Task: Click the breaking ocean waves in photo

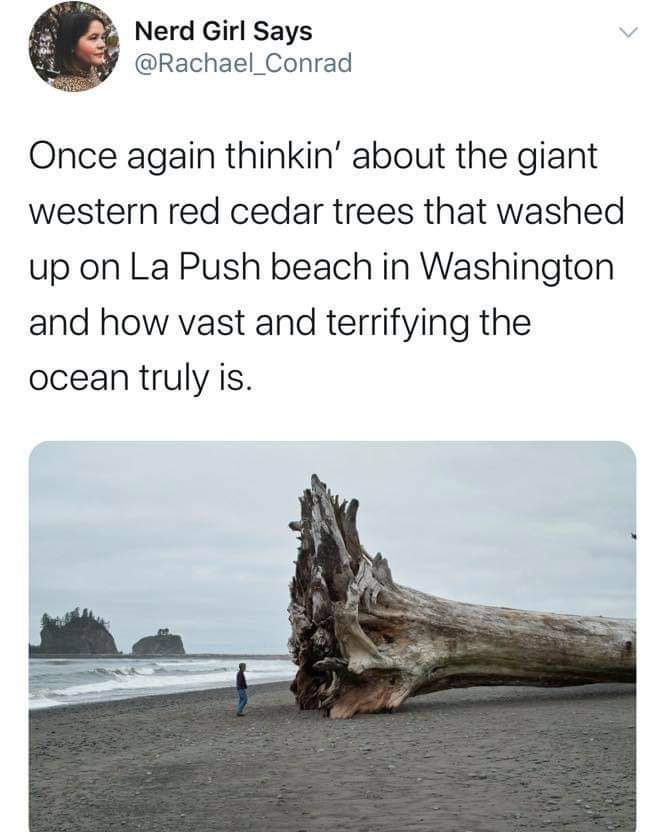Action: (133, 679)
